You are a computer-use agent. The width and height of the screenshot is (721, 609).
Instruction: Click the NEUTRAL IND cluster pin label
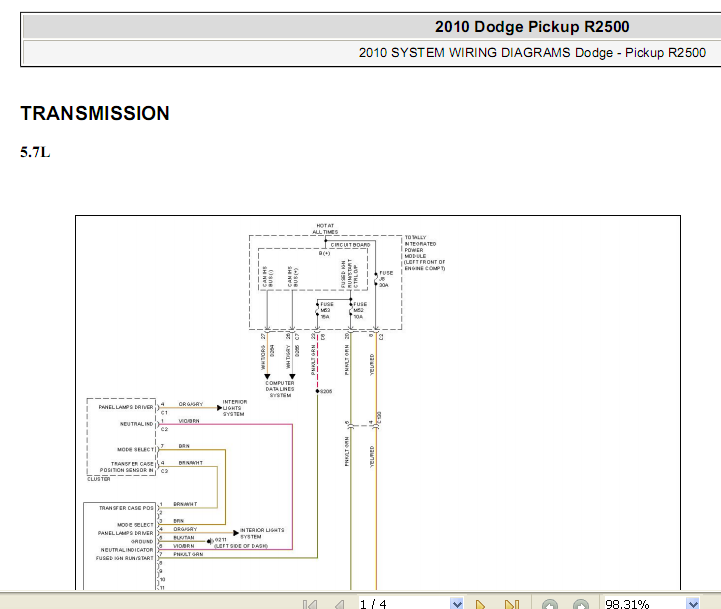(136, 424)
